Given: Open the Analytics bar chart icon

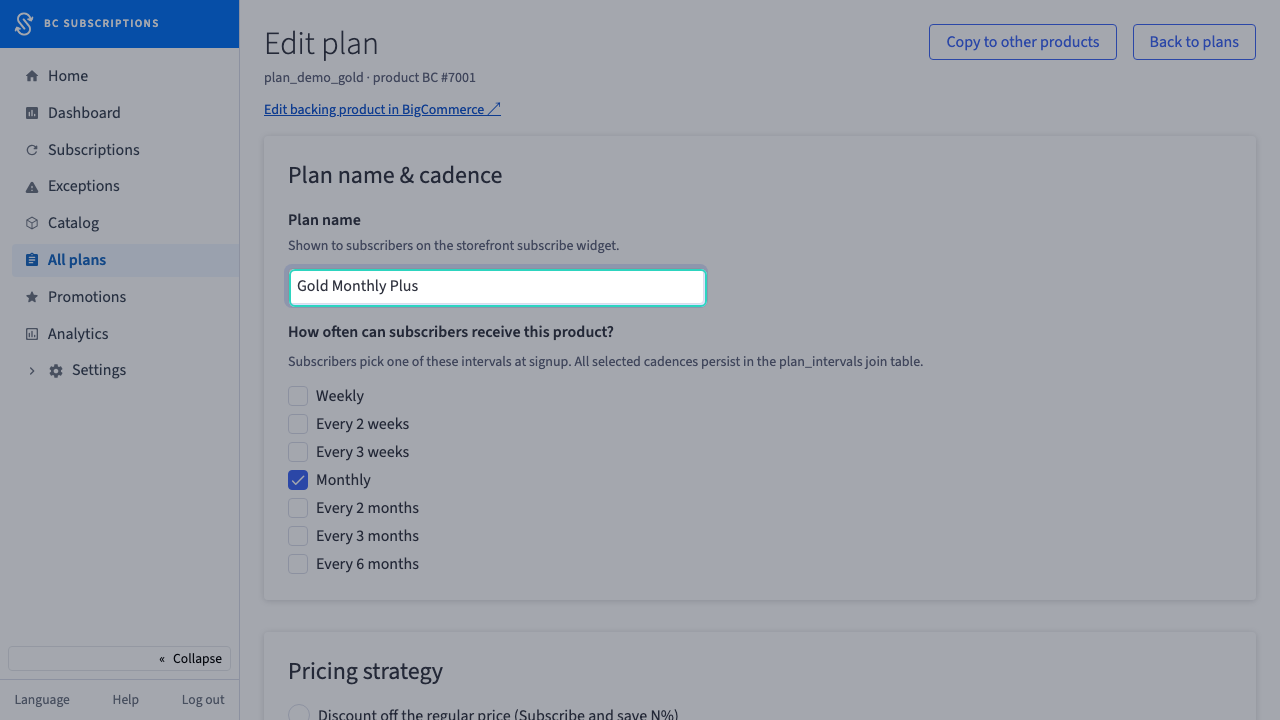Looking at the screenshot, I should (32, 334).
